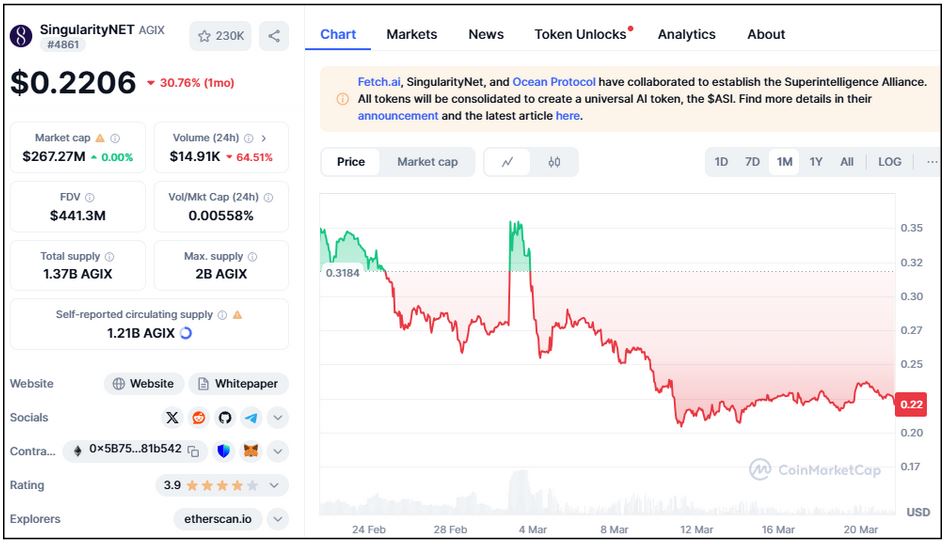Open Max. supply info icon
The image size is (949, 544).
click(x=252, y=257)
